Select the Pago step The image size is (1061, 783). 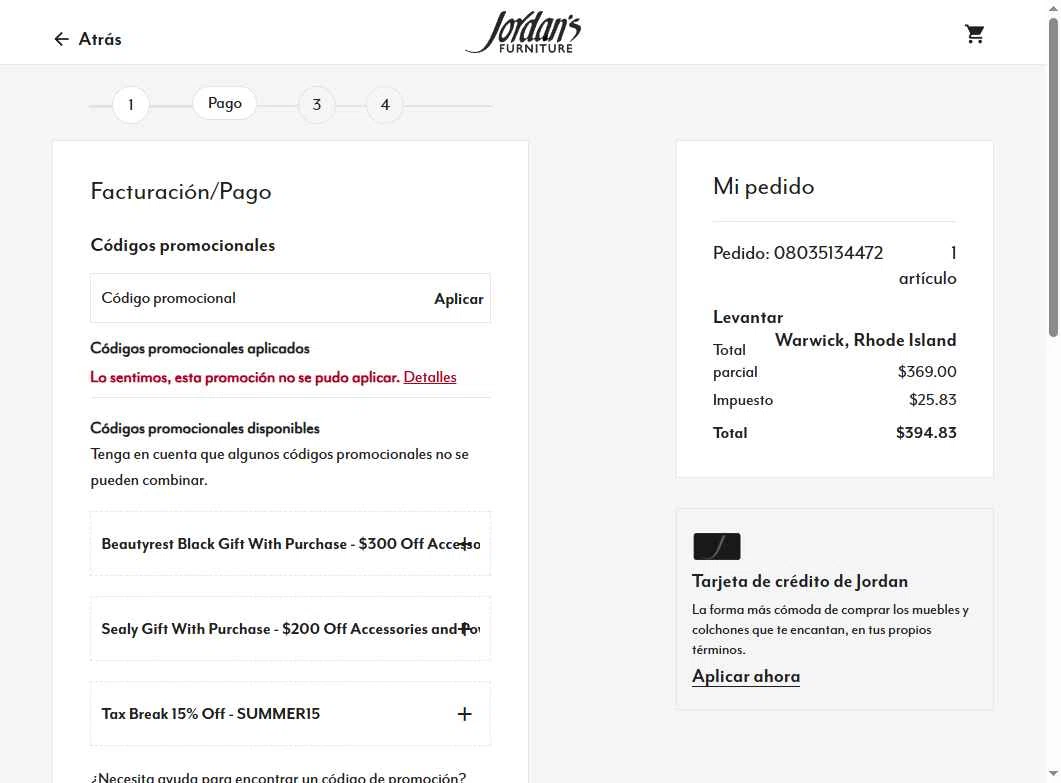click(x=225, y=104)
